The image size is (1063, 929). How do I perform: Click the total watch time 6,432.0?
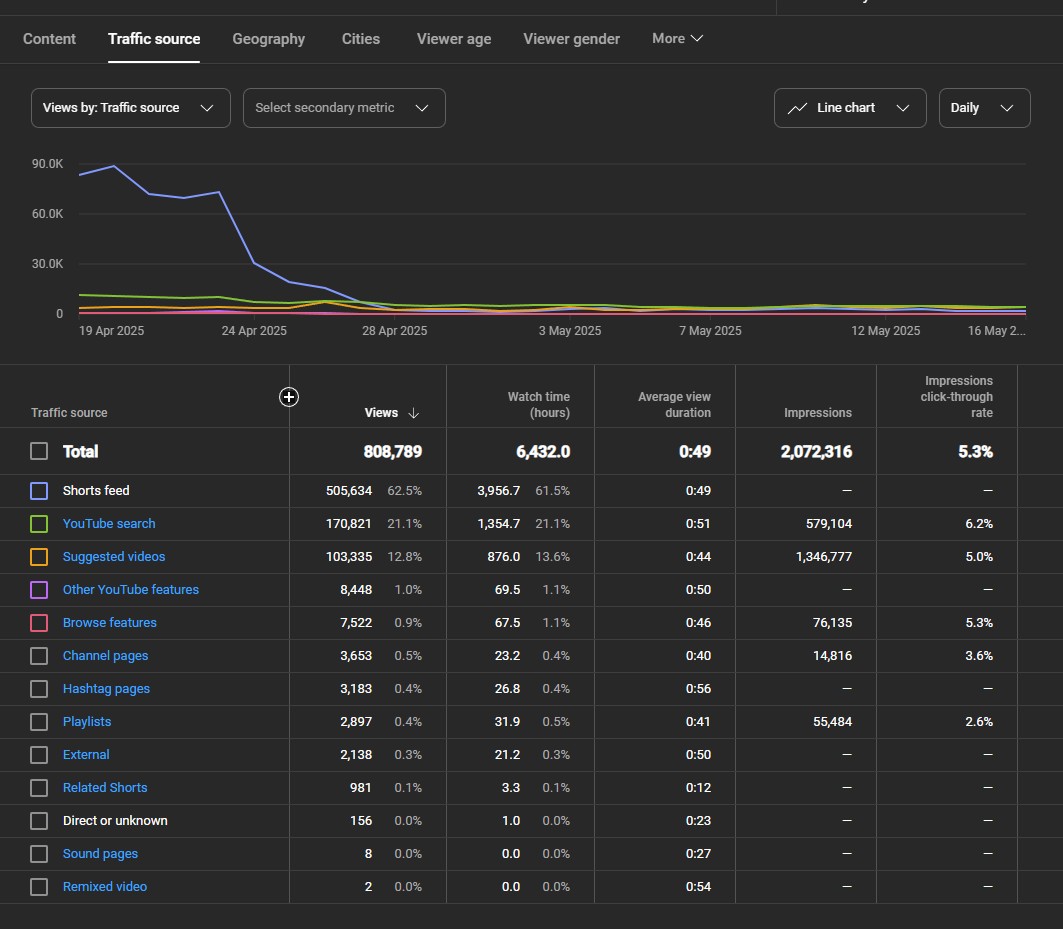pyautogui.click(x=543, y=452)
